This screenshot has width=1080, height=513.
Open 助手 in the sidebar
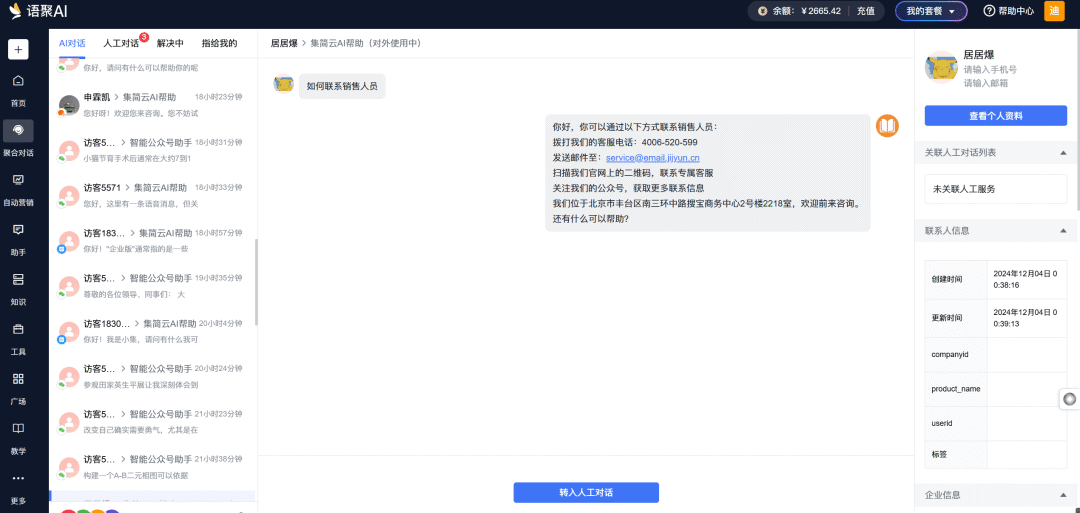pos(18,239)
